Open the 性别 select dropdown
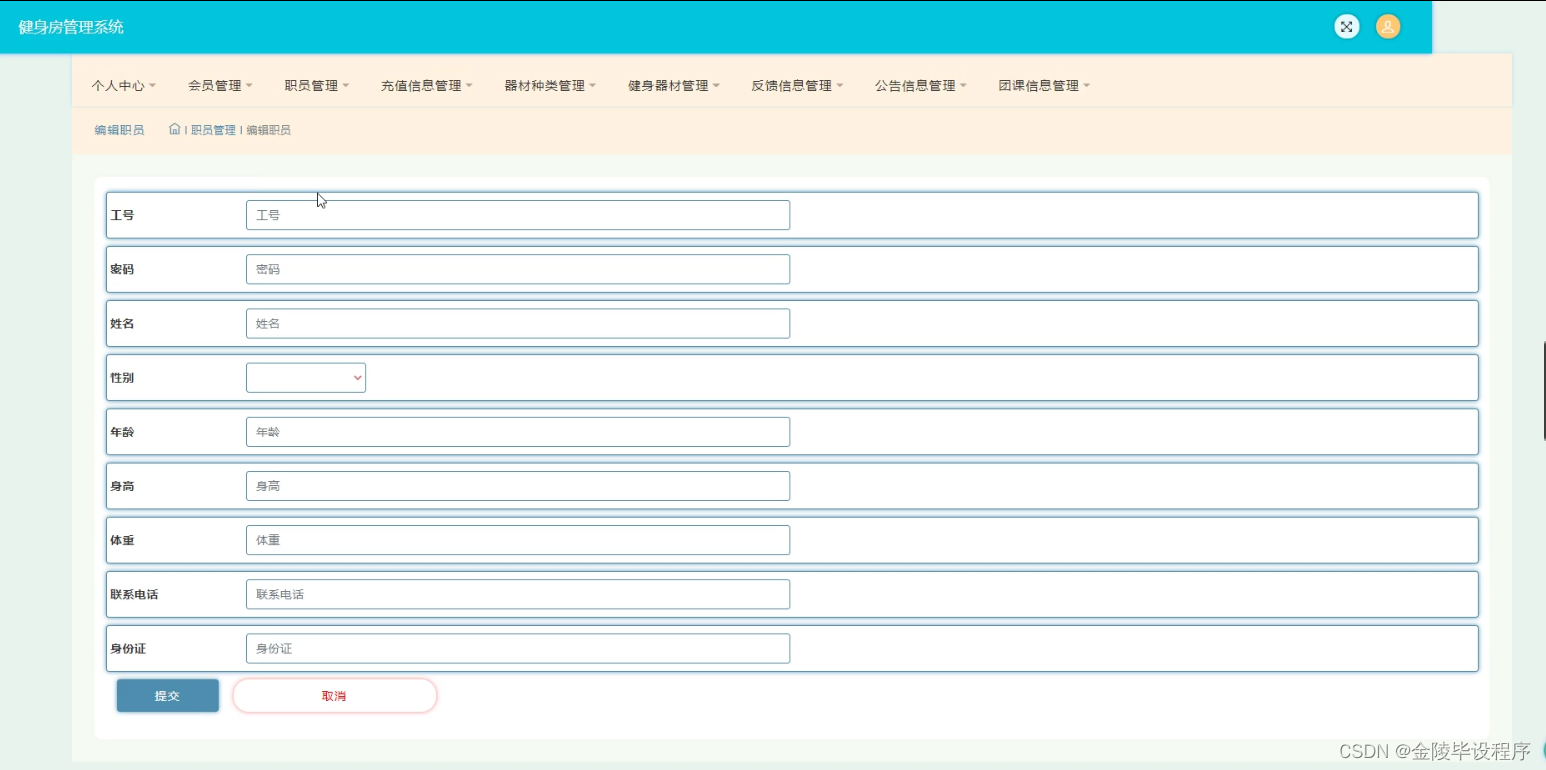 pyautogui.click(x=306, y=378)
